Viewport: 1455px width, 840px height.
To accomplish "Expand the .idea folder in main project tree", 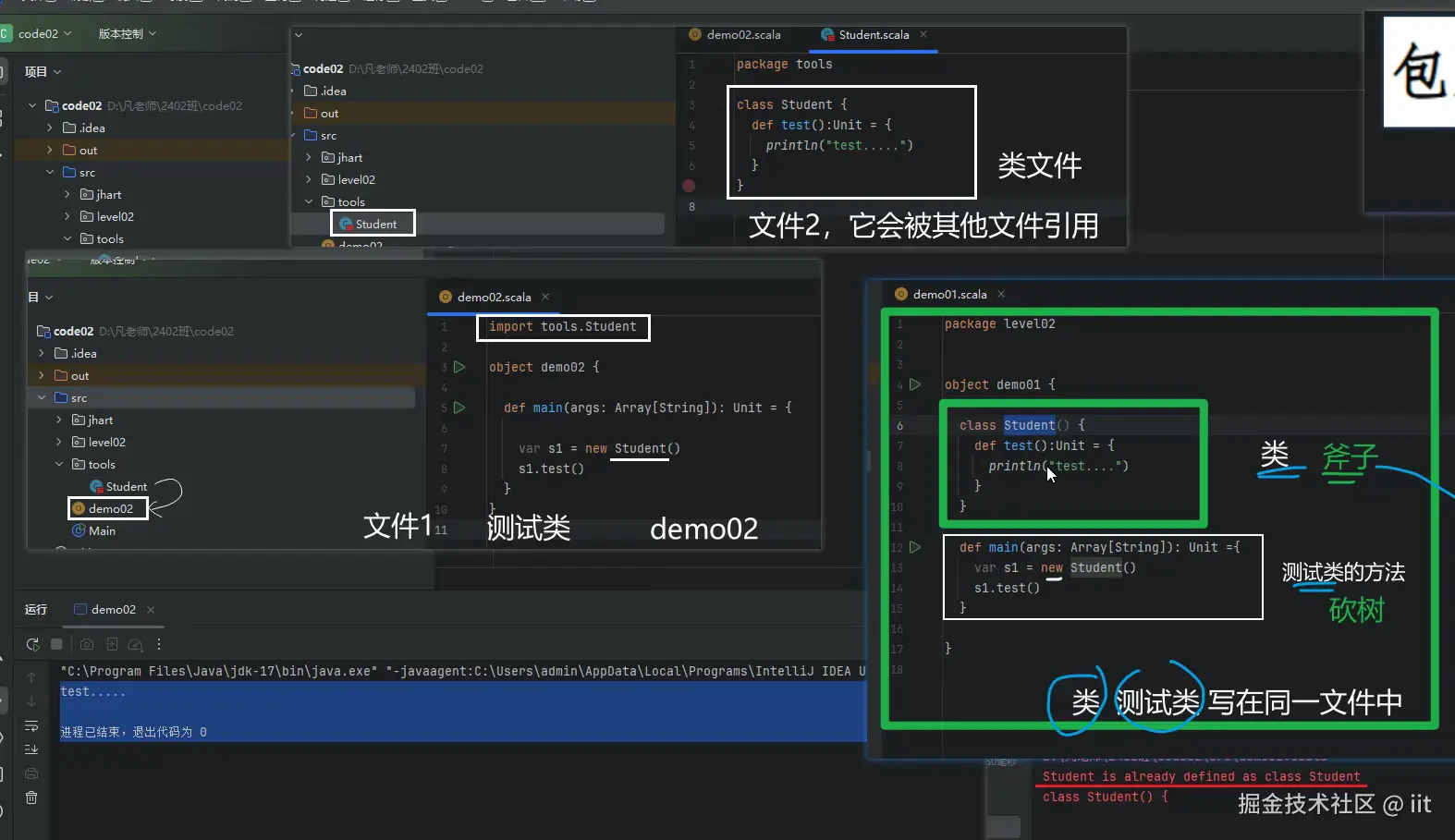I will click(50, 128).
